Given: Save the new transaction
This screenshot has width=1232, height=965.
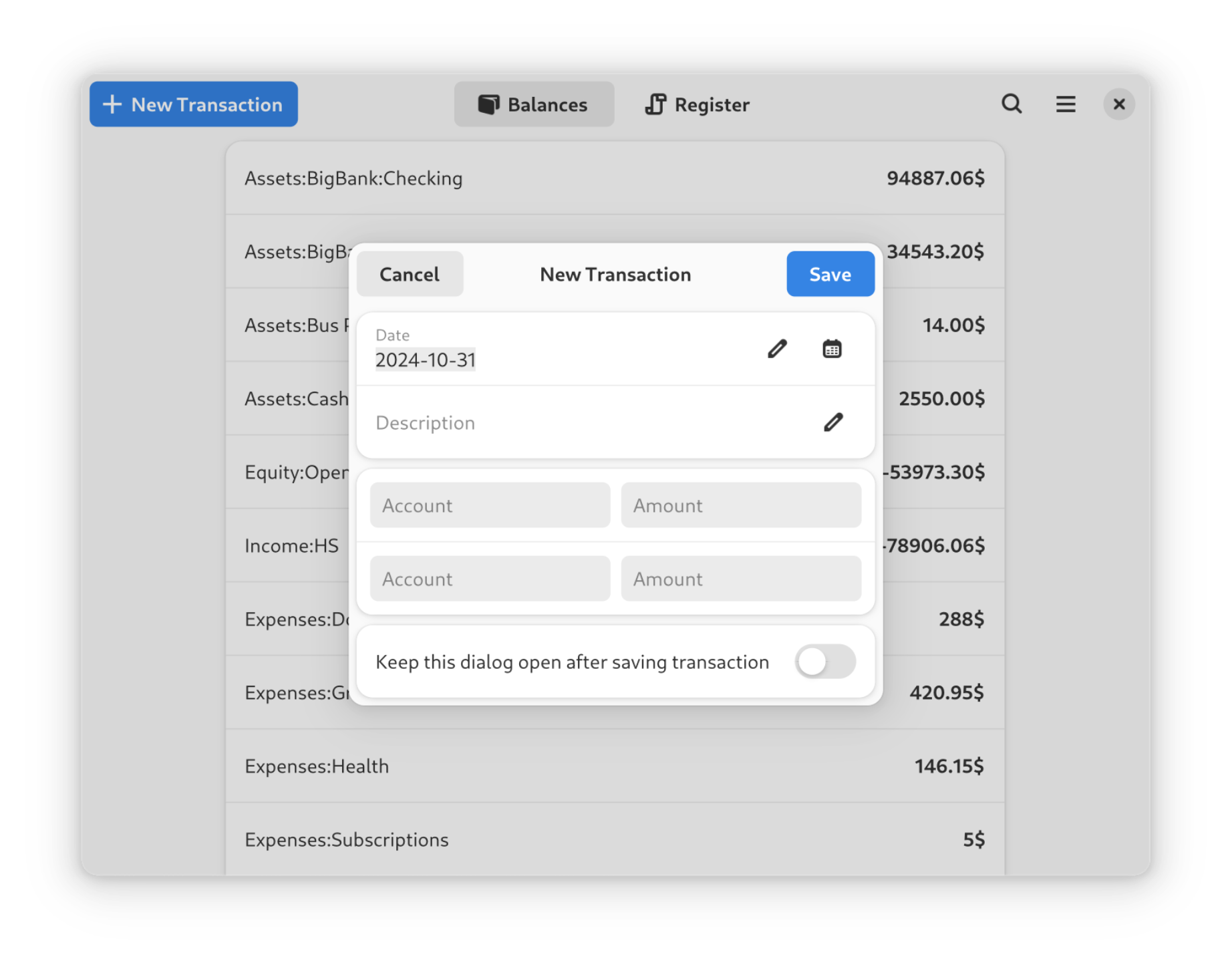Looking at the screenshot, I should coord(830,273).
